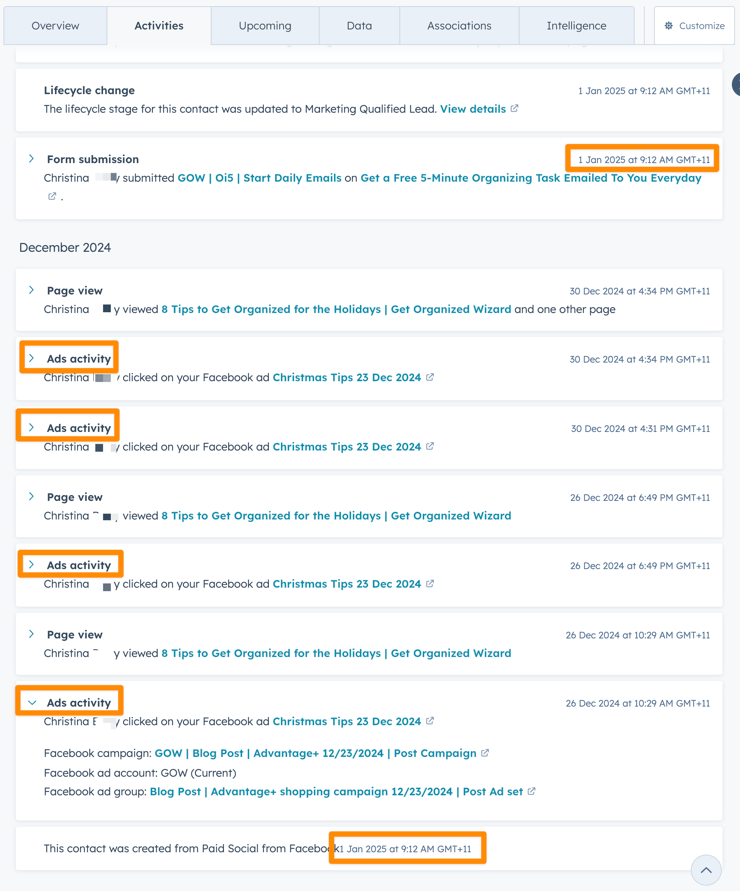The height and width of the screenshot is (891, 740).
Task: Click the Customize button
Action: point(694,26)
